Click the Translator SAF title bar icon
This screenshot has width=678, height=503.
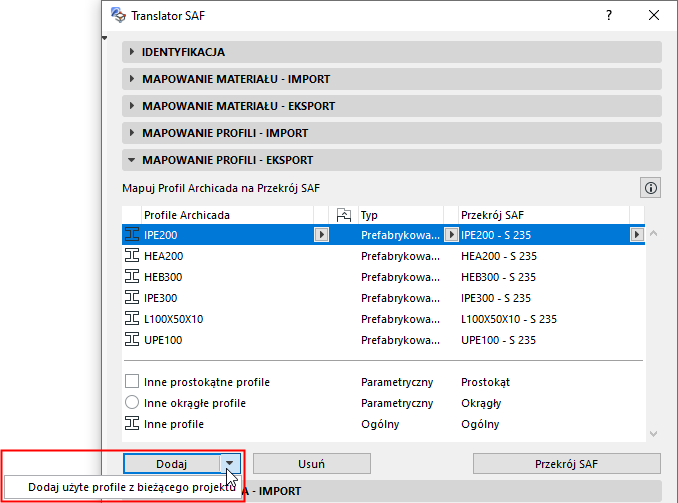(118, 15)
